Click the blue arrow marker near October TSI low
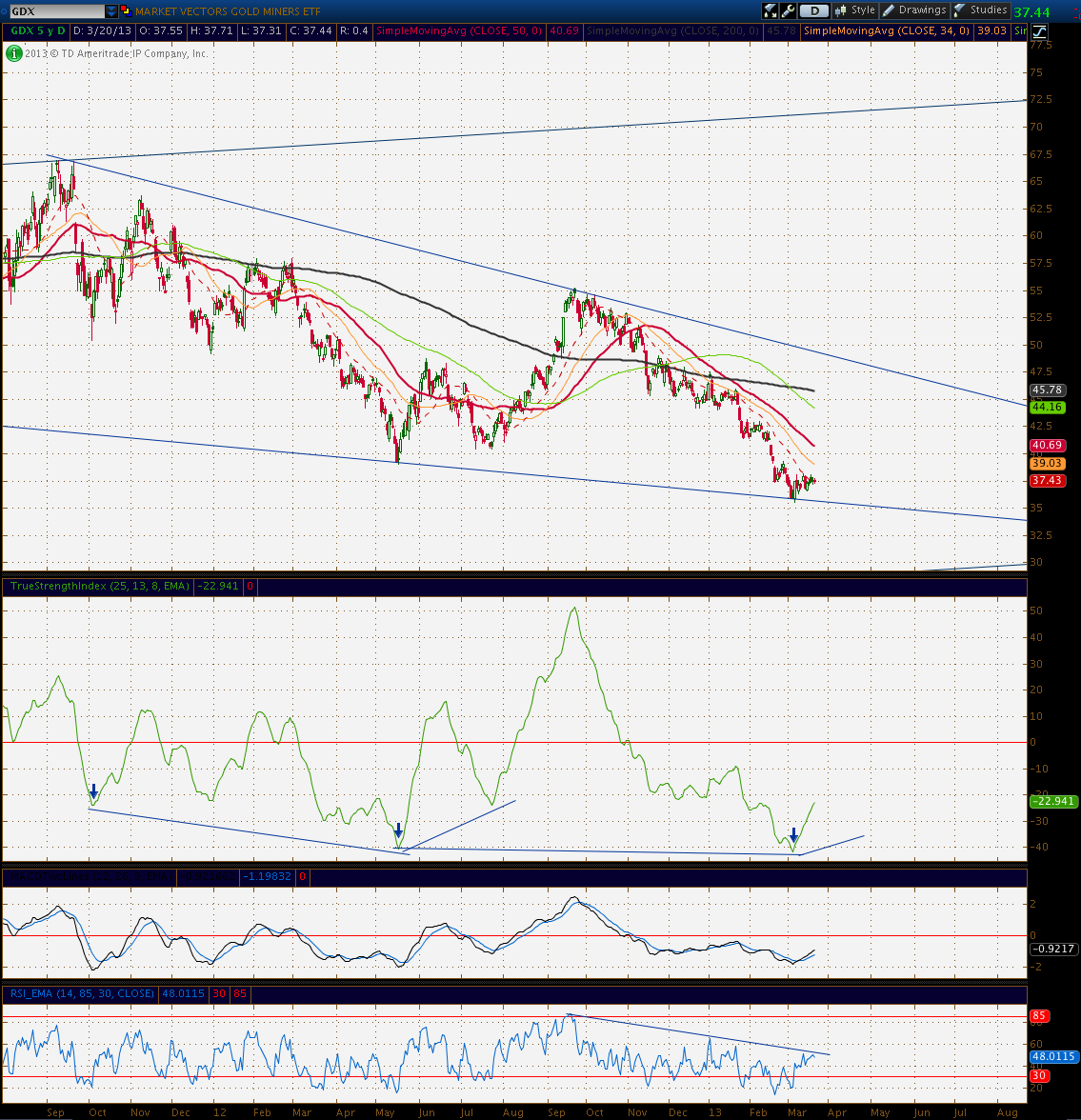This screenshot has height=1120, width=1081. coord(93,791)
